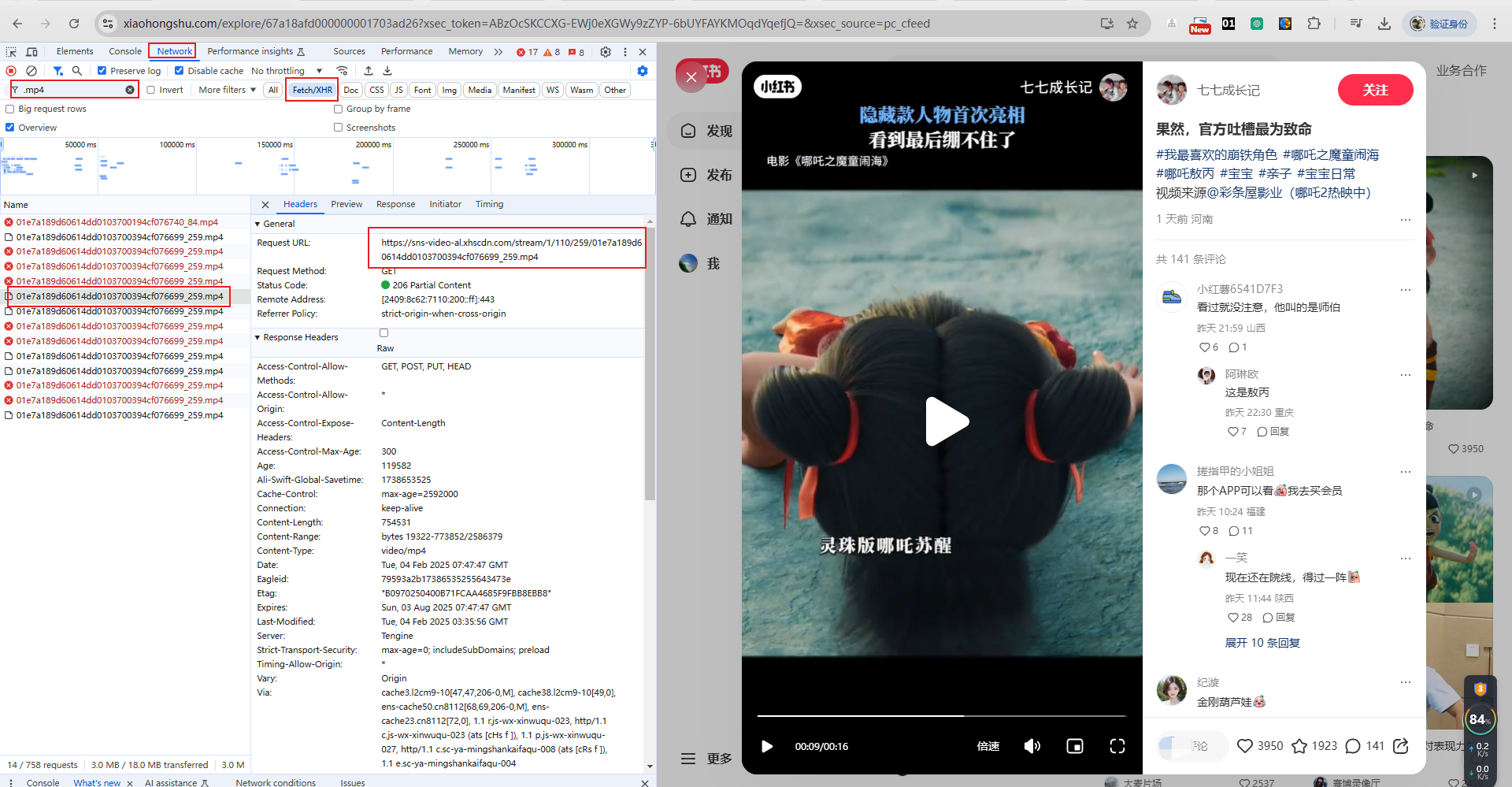1512x787 pixels.
Task: Open hashtag #哪吒之魔童闹海 link
Action: (x=1331, y=155)
